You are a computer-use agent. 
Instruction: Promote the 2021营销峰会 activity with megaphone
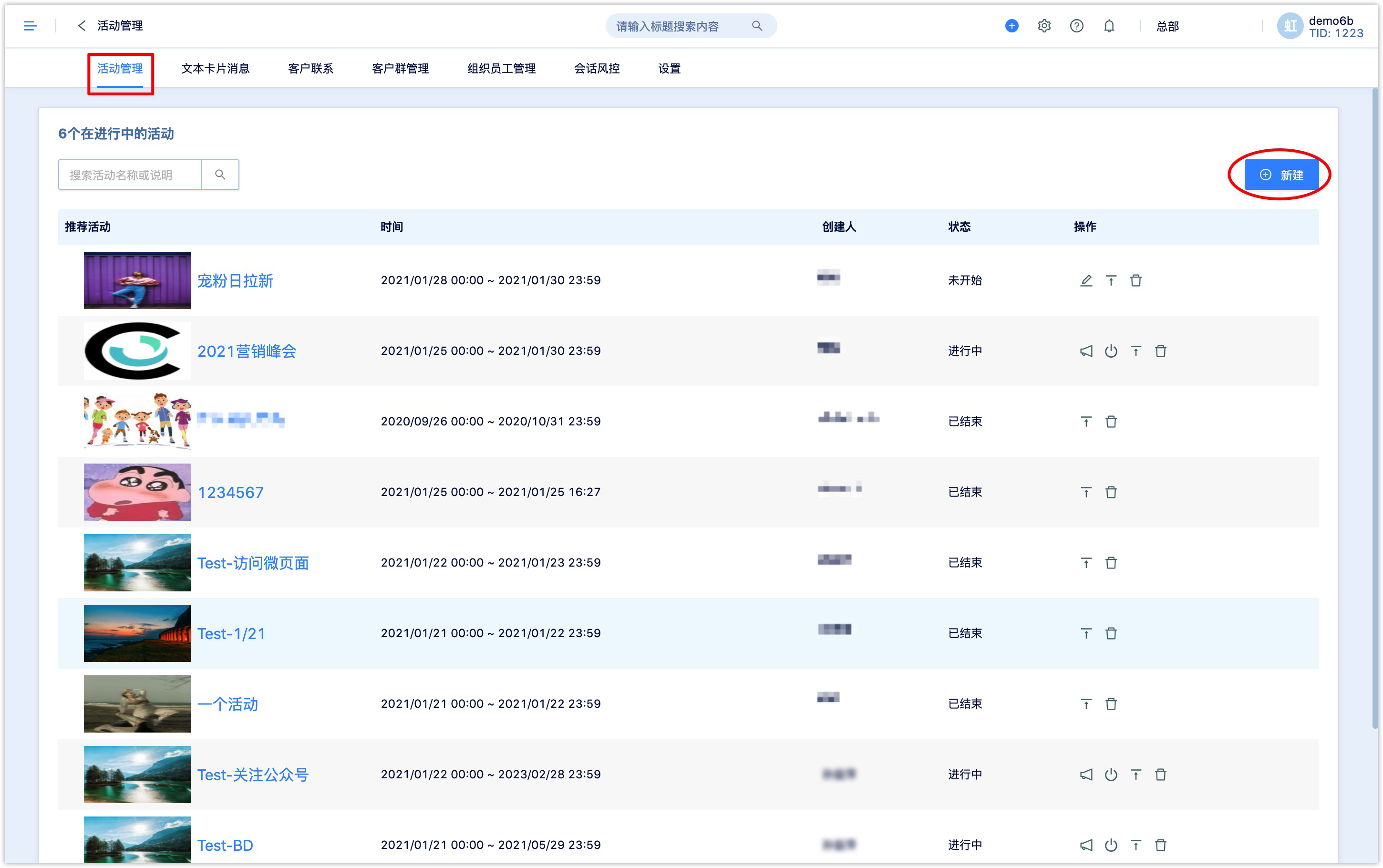coord(1086,351)
